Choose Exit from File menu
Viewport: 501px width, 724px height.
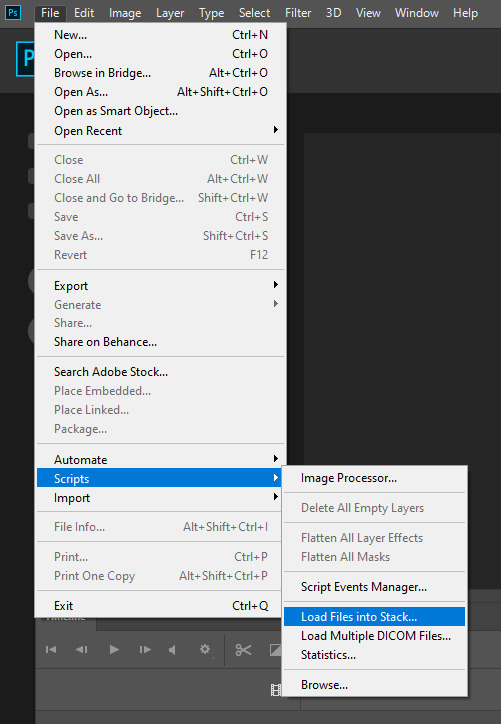tap(160, 605)
